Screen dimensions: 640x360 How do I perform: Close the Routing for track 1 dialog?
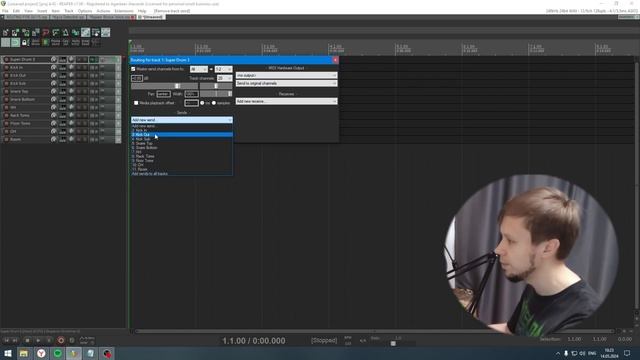pos(335,60)
